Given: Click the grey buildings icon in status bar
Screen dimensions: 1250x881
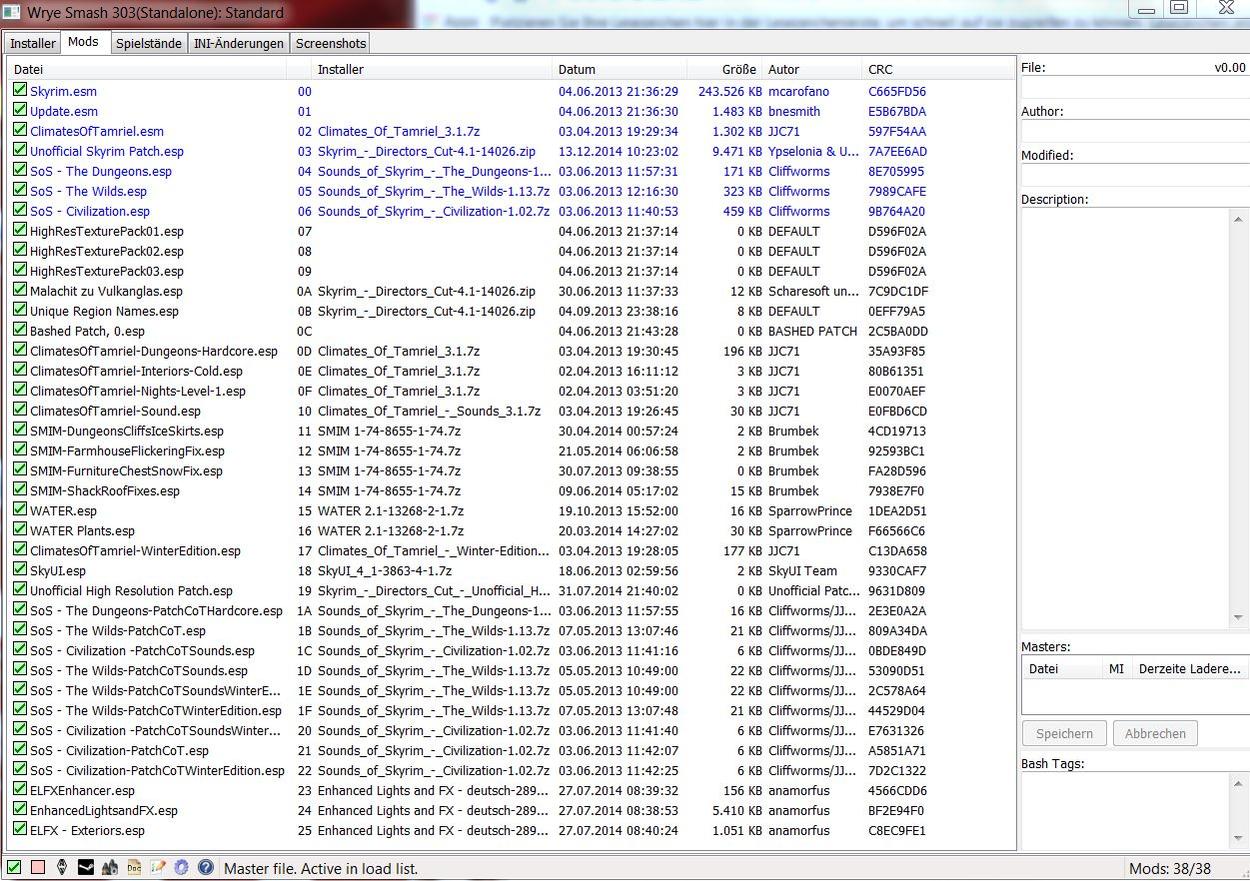Looking at the screenshot, I should 110,868.
